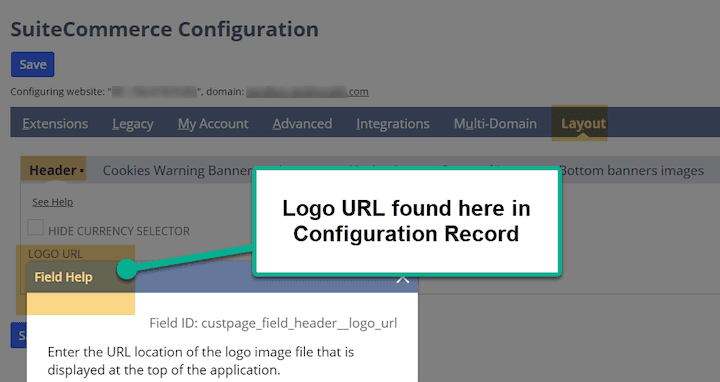This screenshot has width=720, height=382.
Task: Open the Legacy tab
Action: pyautogui.click(x=133, y=124)
